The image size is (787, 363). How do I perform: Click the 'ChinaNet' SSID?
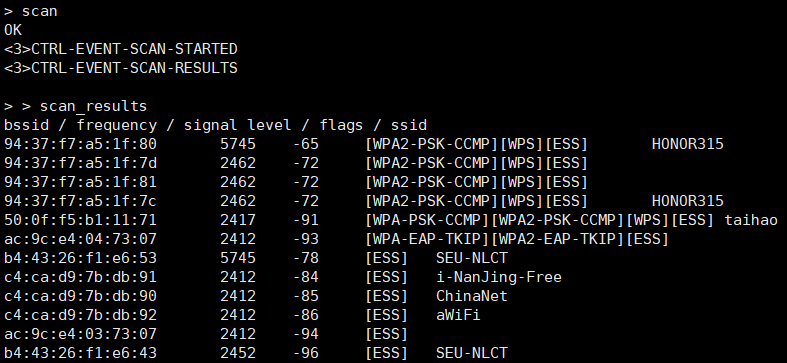pos(472,296)
